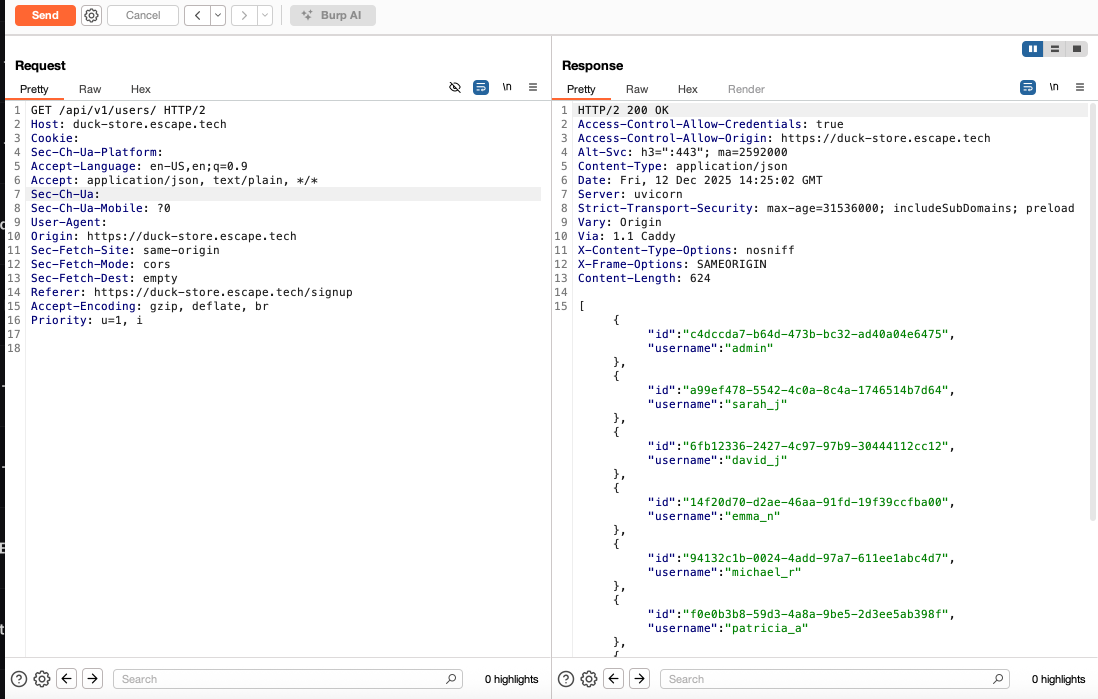1098x699 pixels.
Task: Open the Response editor hamburger menu
Action: [1080, 87]
